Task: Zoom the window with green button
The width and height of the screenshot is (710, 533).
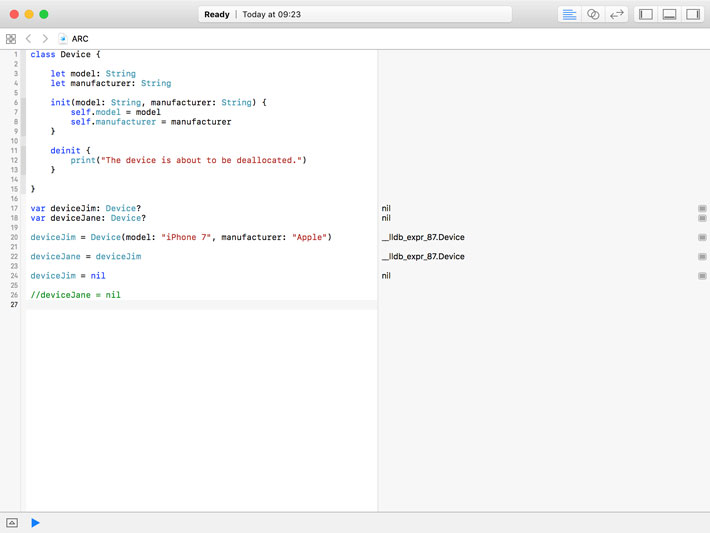Action: [x=44, y=14]
